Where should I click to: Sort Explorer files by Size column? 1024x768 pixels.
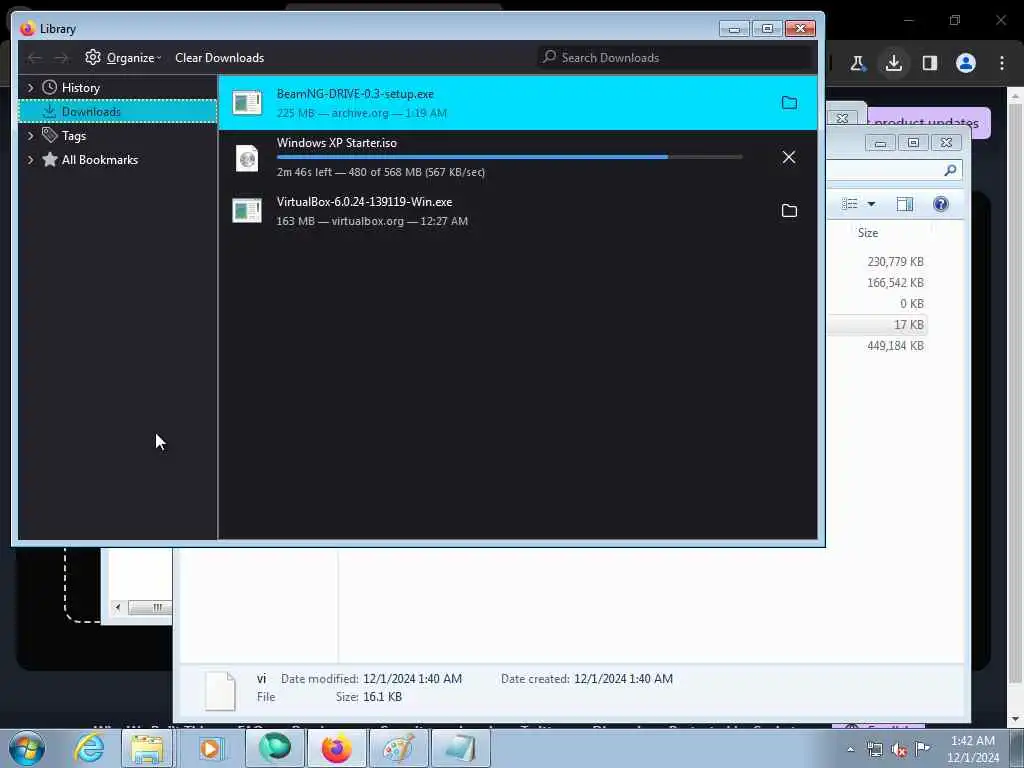tap(868, 233)
